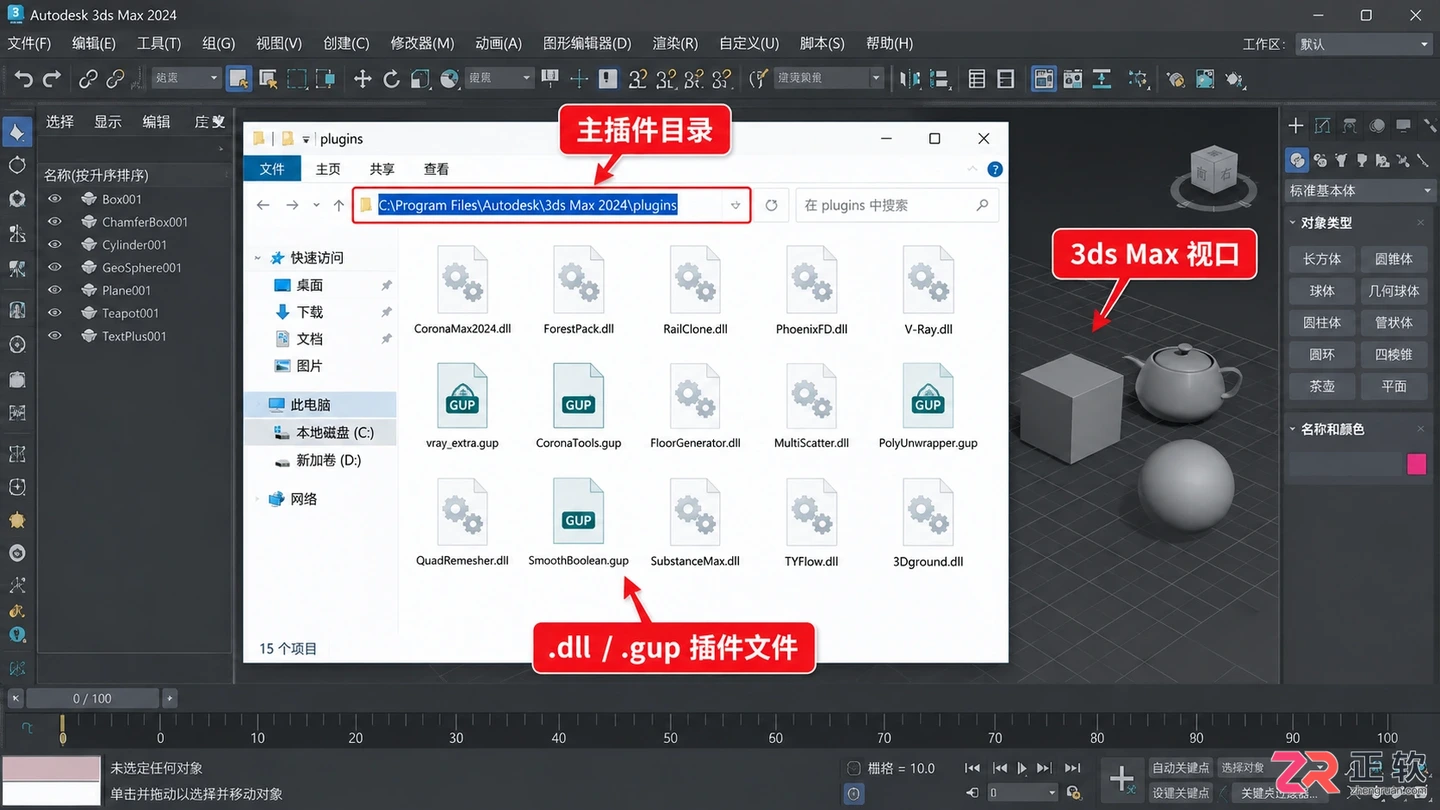Image resolution: width=1440 pixels, height=810 pixels.
Task: Choose the Select and Move tool
Action: point(362,78)
